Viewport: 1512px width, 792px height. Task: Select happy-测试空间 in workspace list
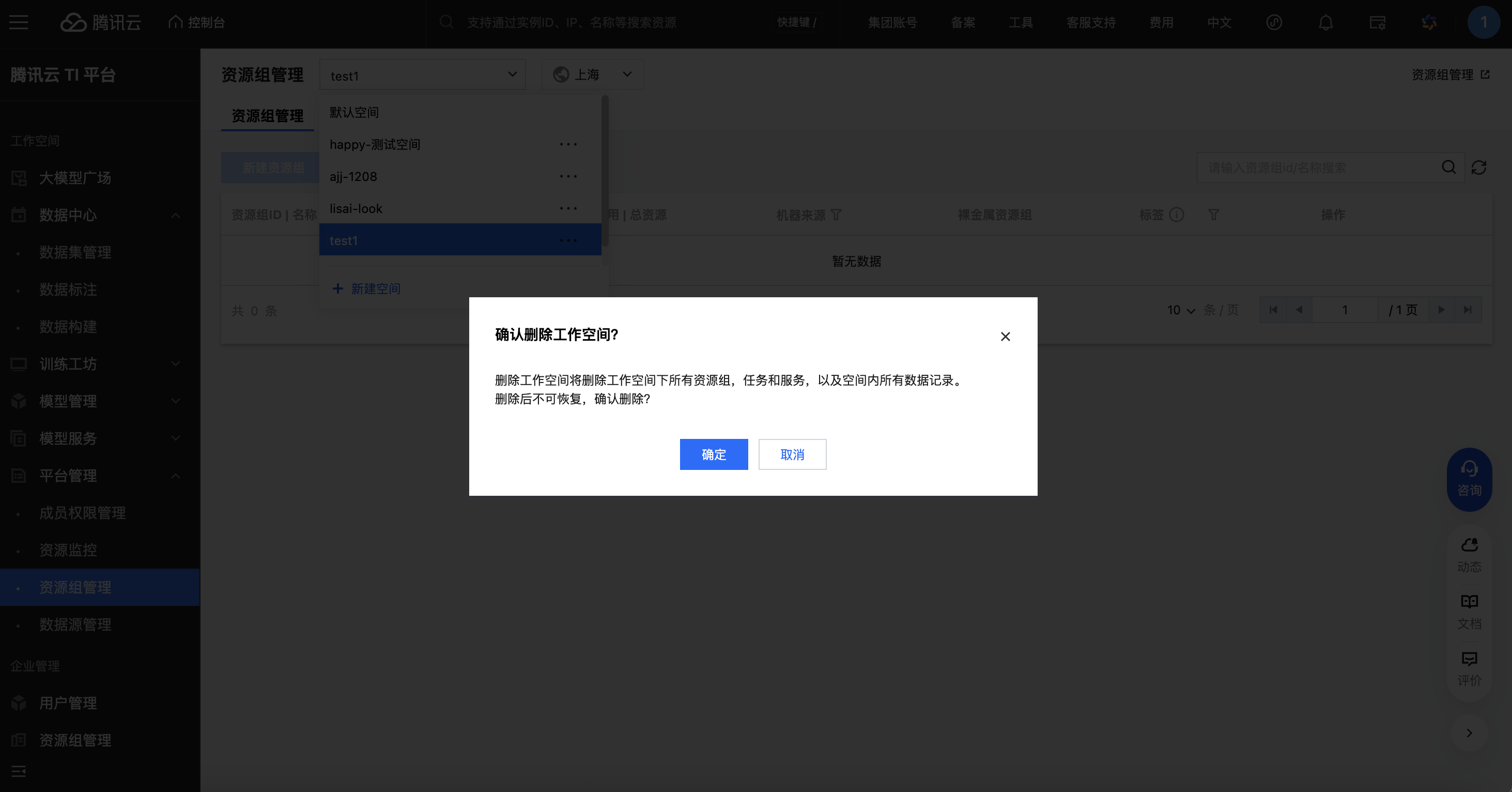pyautogui.click(x=375, y=144)
